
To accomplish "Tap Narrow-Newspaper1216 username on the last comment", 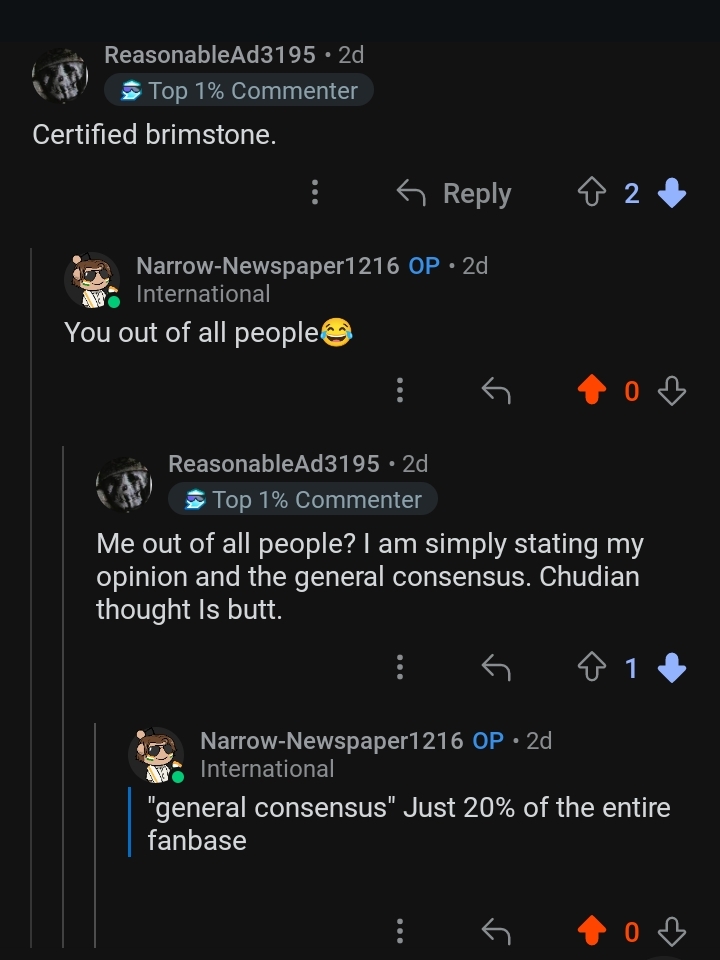I will pos(331,741).
